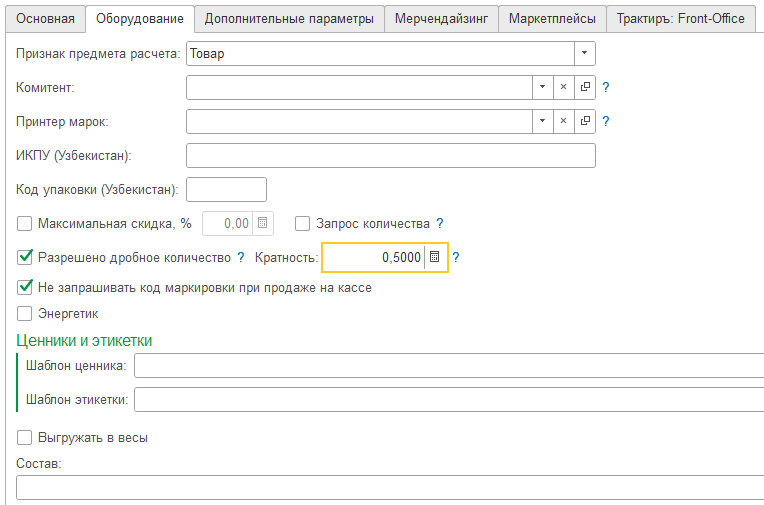This screenshot has height=505, width=764.
Task: Expand the Принтер марок dropdown arrow
Action: click(x=541, y=121)
